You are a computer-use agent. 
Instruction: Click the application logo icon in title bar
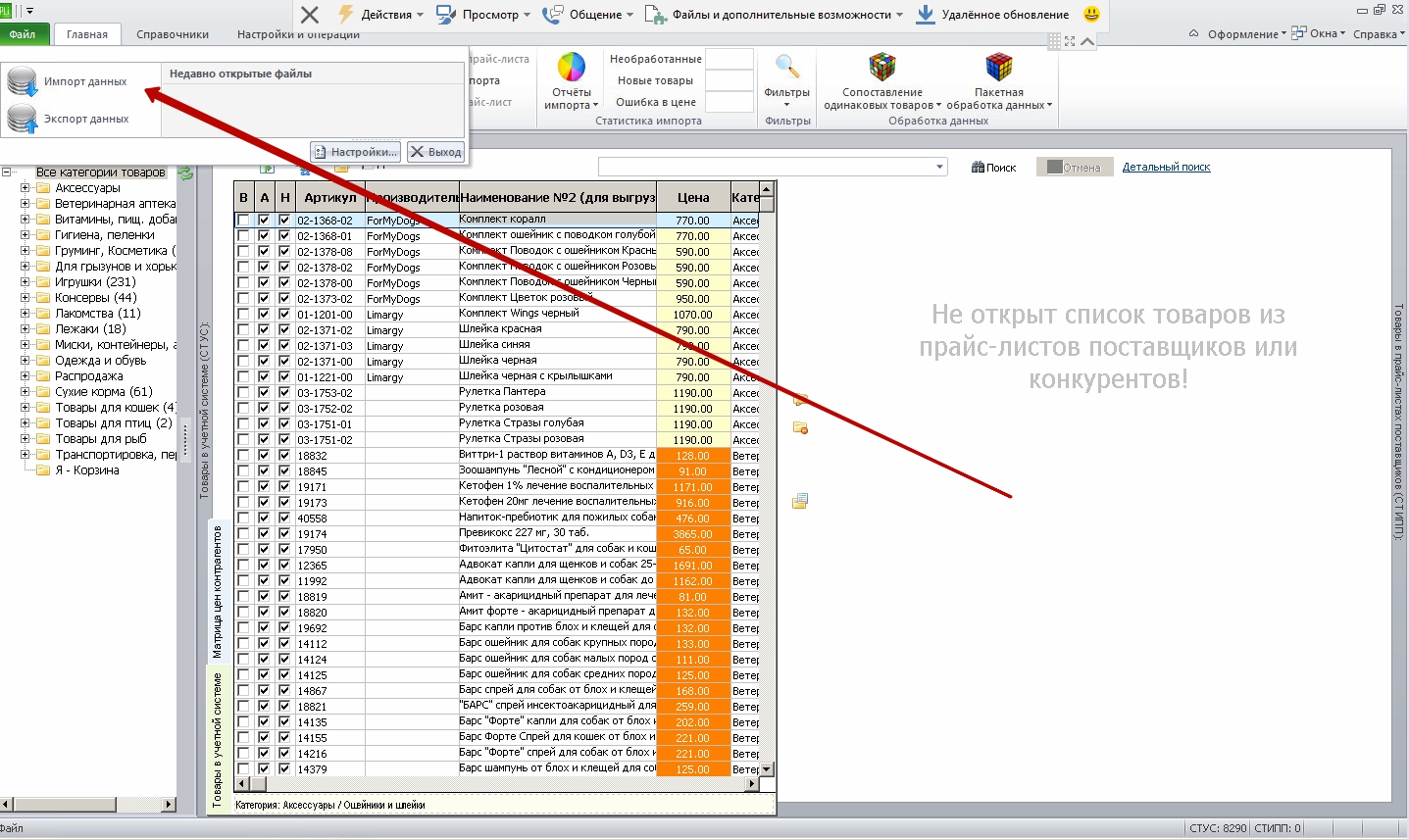click(x=5, y=10)
